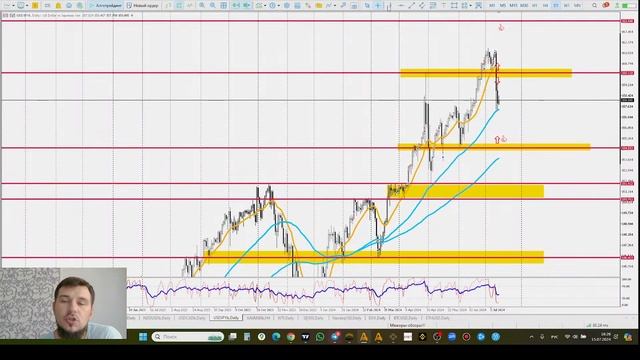Open the Windows Start menu

143,337
